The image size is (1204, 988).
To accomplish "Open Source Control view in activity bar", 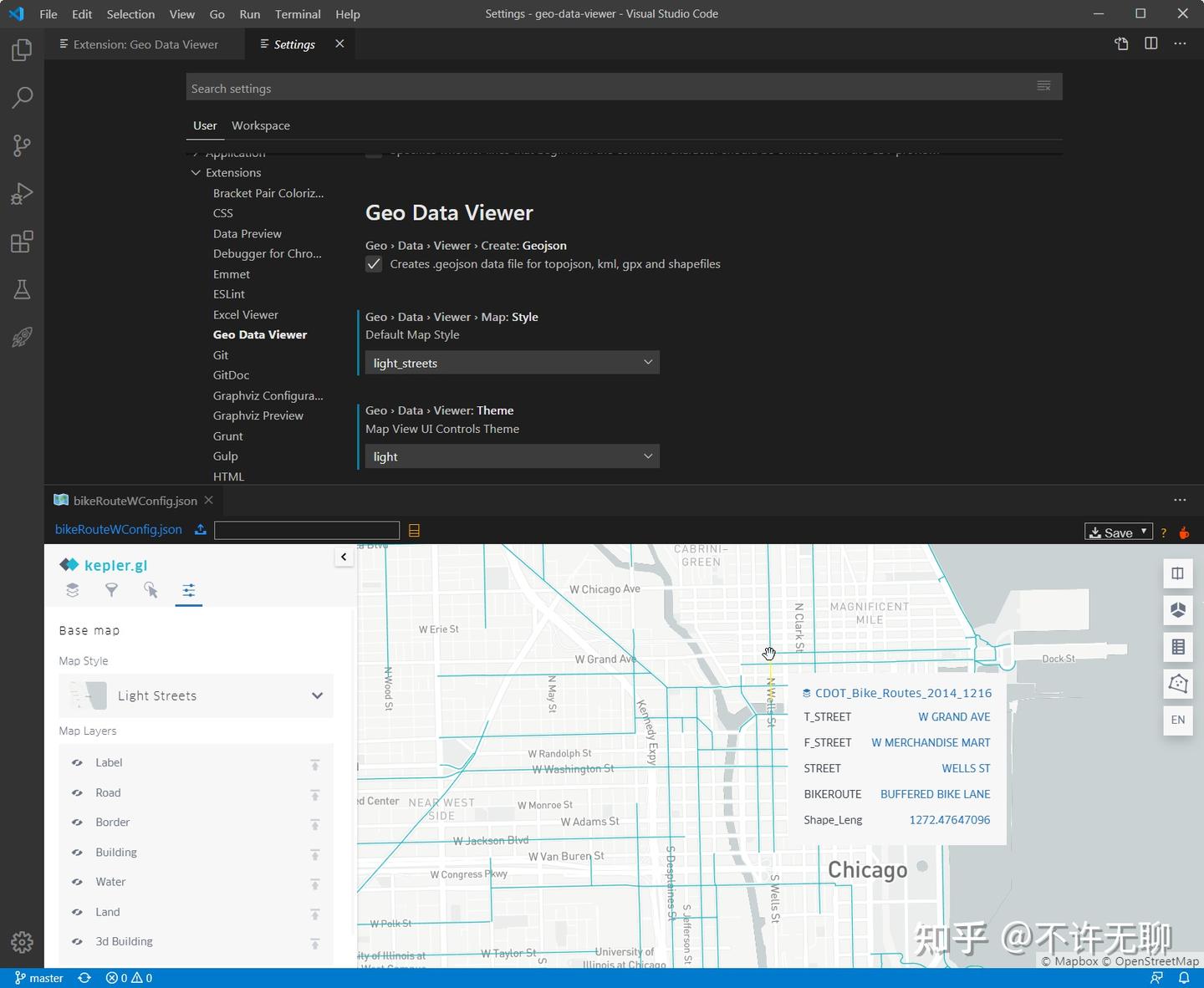I will (x=22, y=146).
